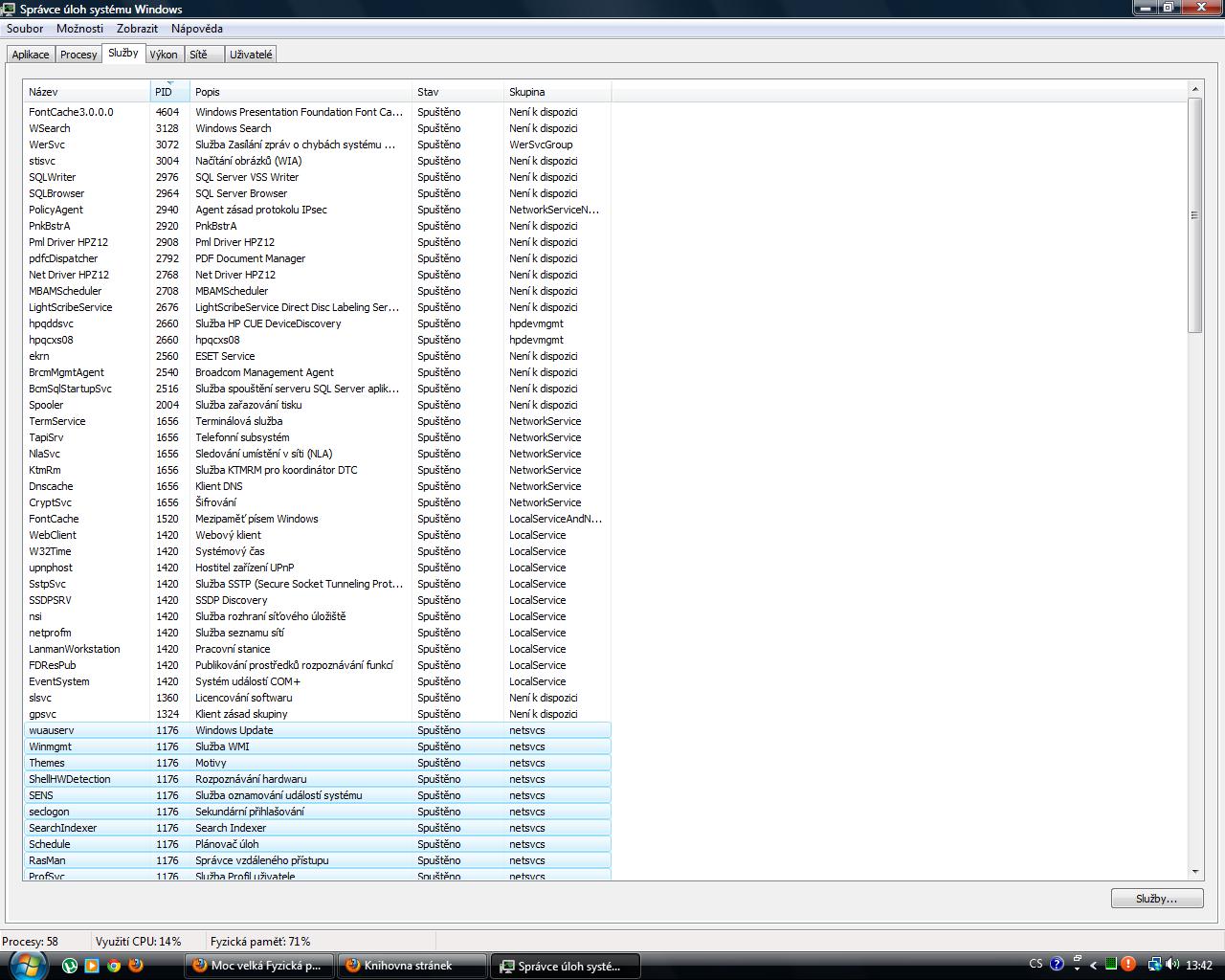Screen dimensions: 1225x980
Task: Open the Zobrazit menu
Action: 137,29
